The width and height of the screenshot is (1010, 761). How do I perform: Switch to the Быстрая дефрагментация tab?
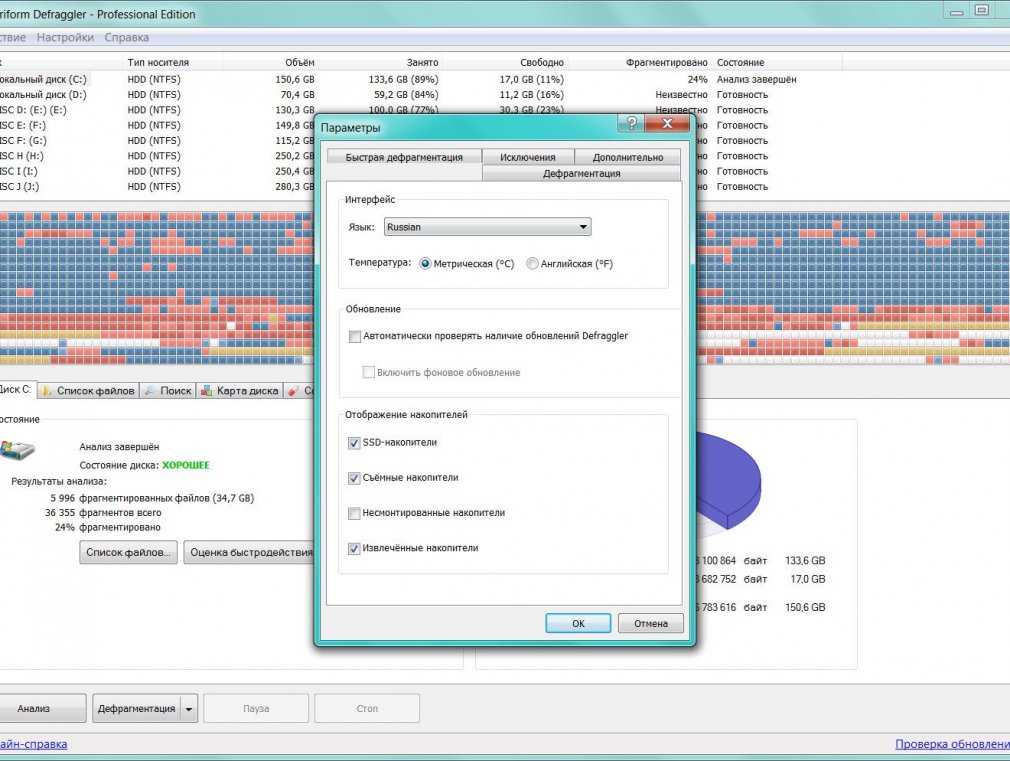point(404,157)
